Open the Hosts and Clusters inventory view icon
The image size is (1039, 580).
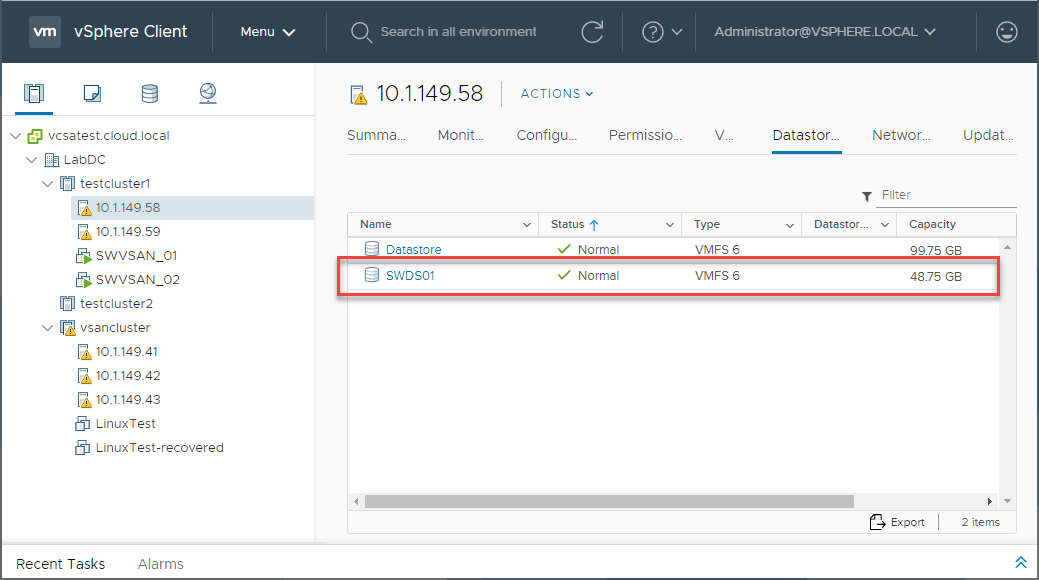(34, 94)
